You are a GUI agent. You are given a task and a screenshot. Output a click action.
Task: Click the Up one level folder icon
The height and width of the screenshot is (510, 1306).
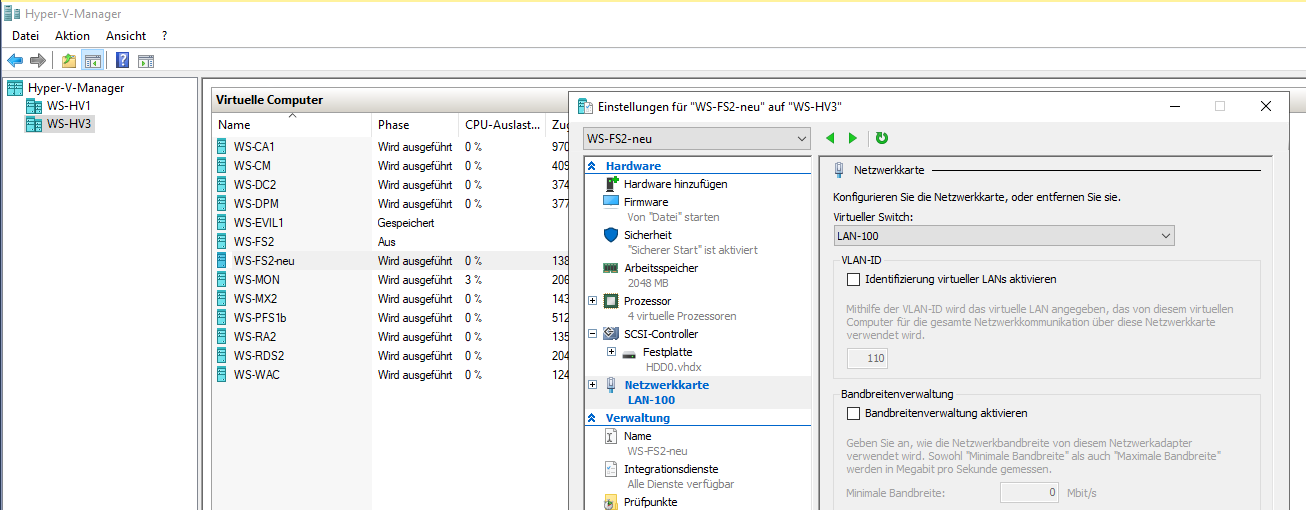click(x=69, y=61)
